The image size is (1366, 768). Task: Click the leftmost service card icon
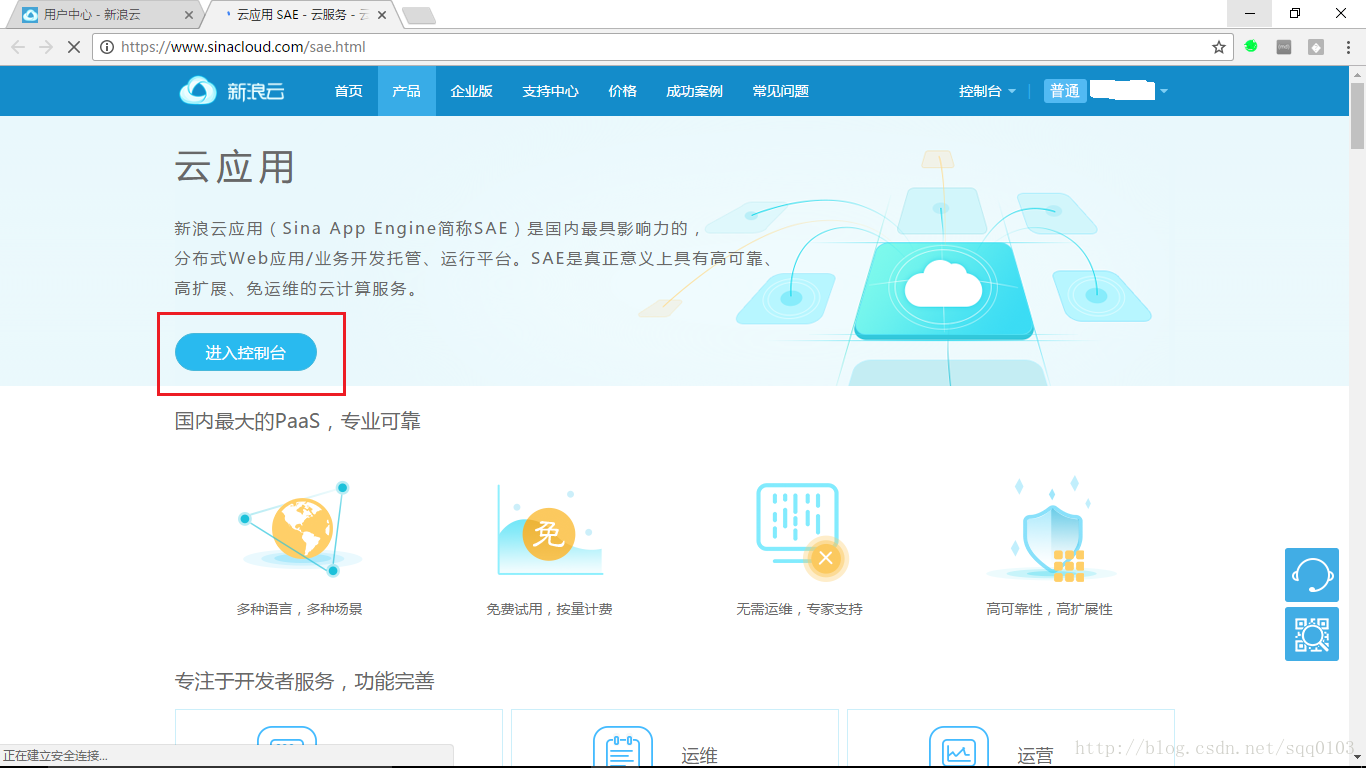[x=287, y=747]
